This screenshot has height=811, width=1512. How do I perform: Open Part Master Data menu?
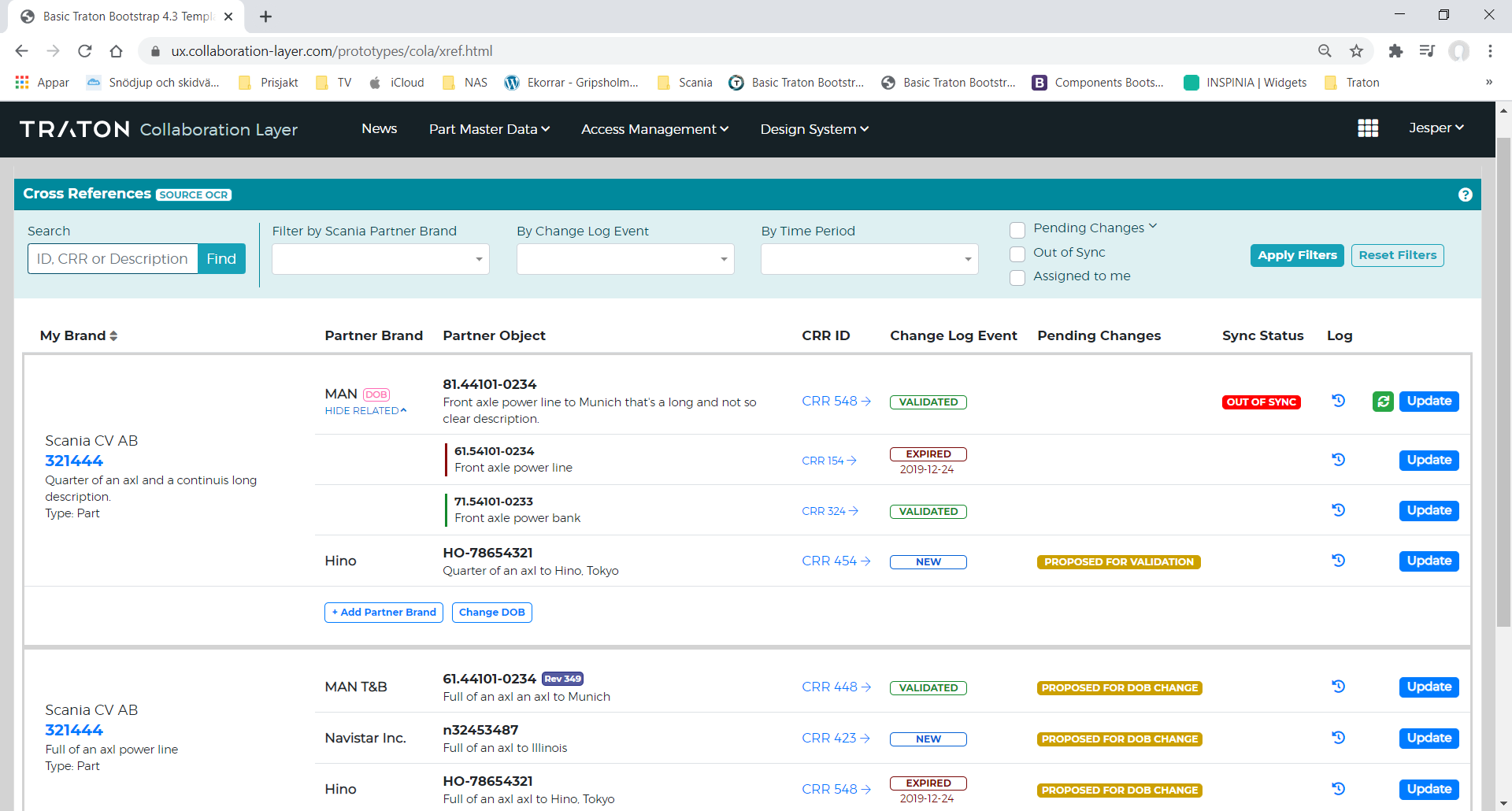(x=489, y=129)
